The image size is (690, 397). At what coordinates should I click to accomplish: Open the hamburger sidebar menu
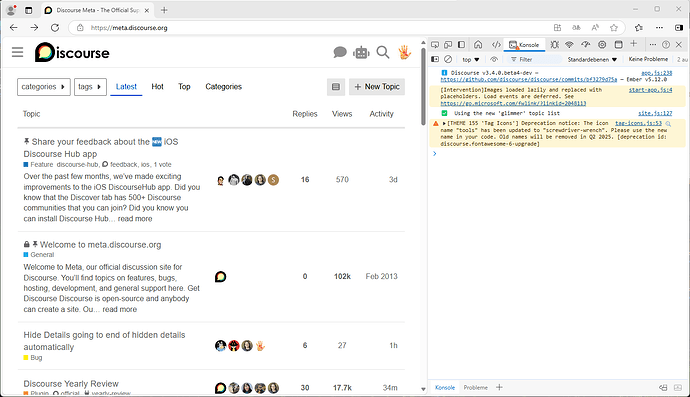coord(18,52)
